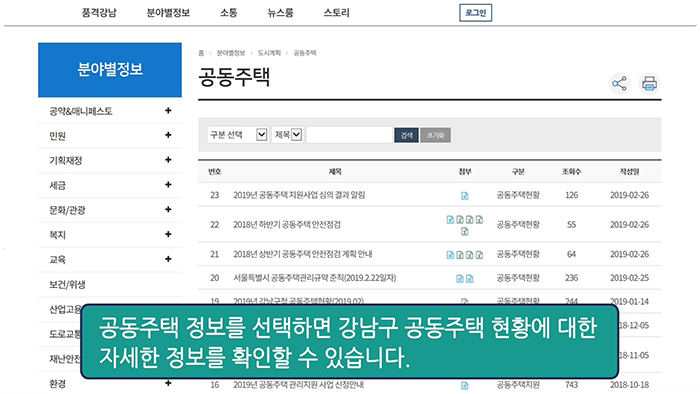Expand the 문화/관광 sidebar section
700x394 pixels.
pyautogui.click(x=168, y=210)
